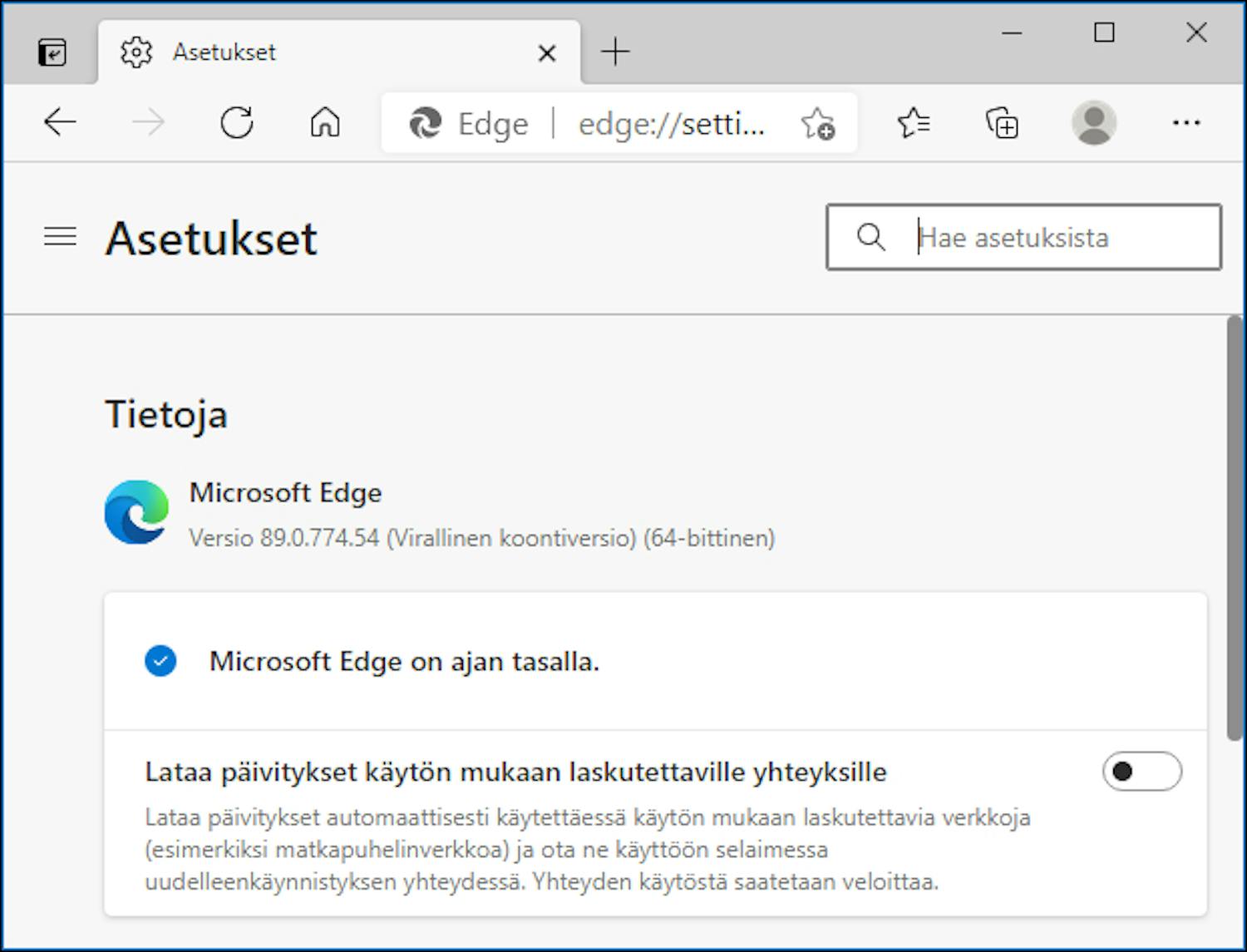The image size is (1247, 952).
Task: Click the Home icon
Action: [324, 123]
